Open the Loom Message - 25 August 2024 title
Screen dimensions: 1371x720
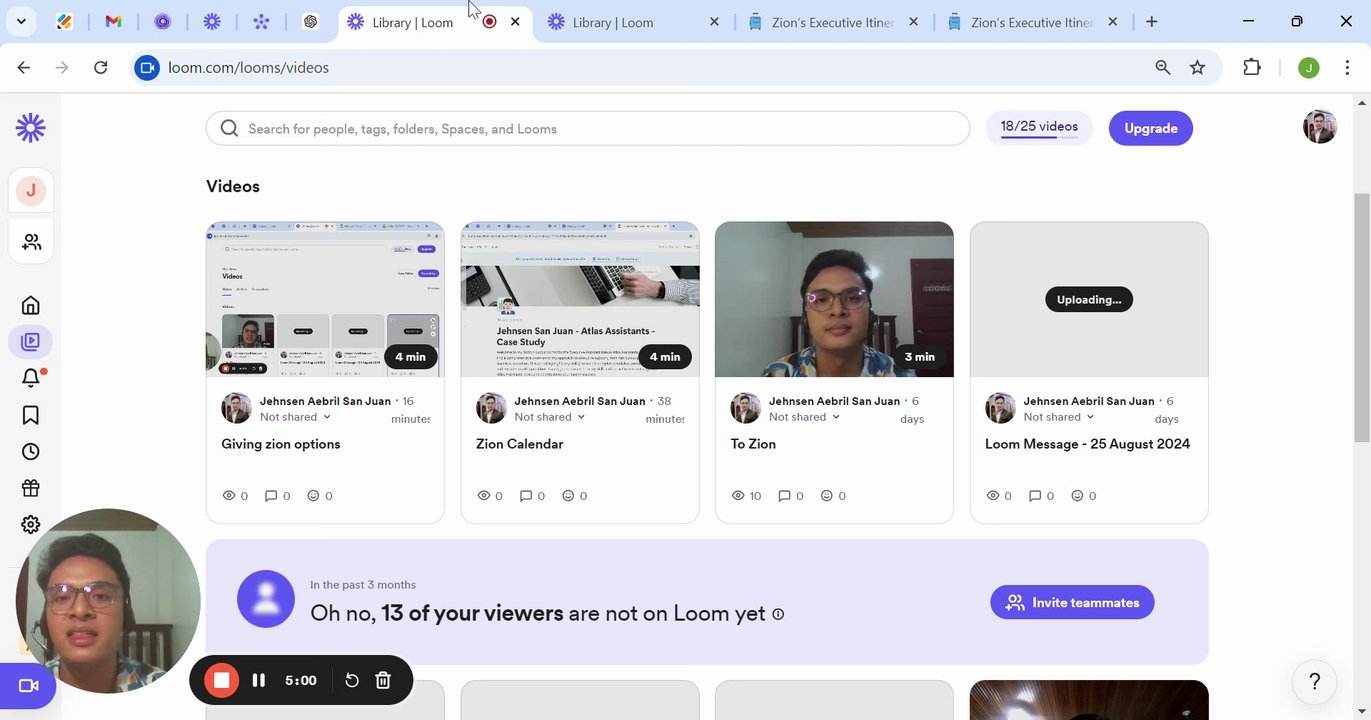pyautogui.click(x=1088, y=444)
